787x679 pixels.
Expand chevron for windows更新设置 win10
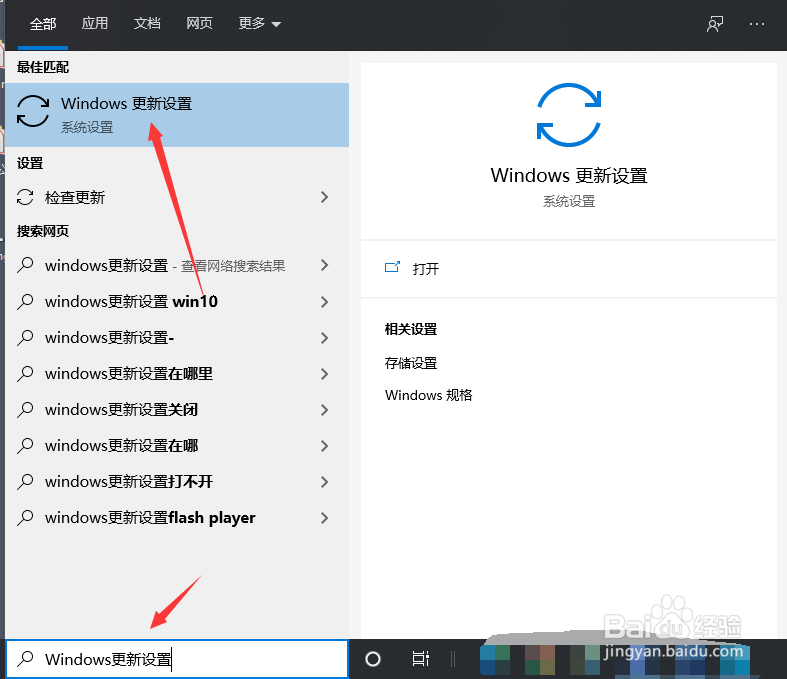point(325,302)
